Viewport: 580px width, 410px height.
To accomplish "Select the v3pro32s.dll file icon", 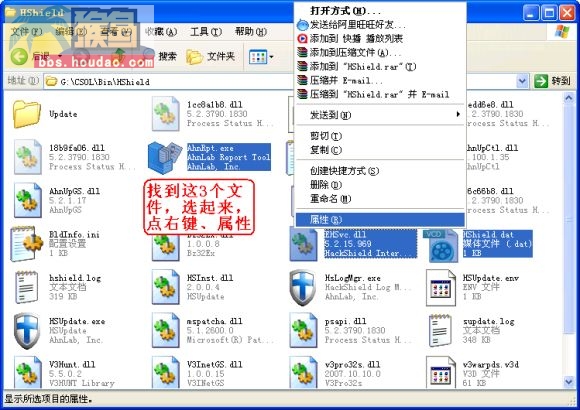I will point(303,372).
